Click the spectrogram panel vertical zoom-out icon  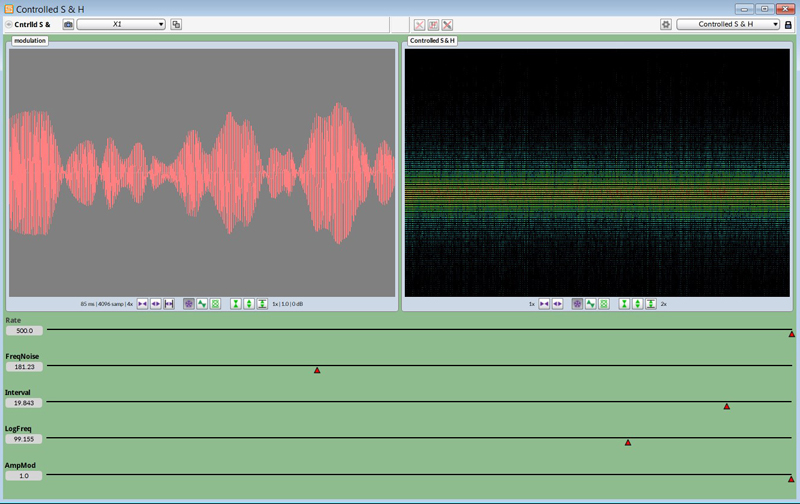pyautogui.click(x=637, y=304)
